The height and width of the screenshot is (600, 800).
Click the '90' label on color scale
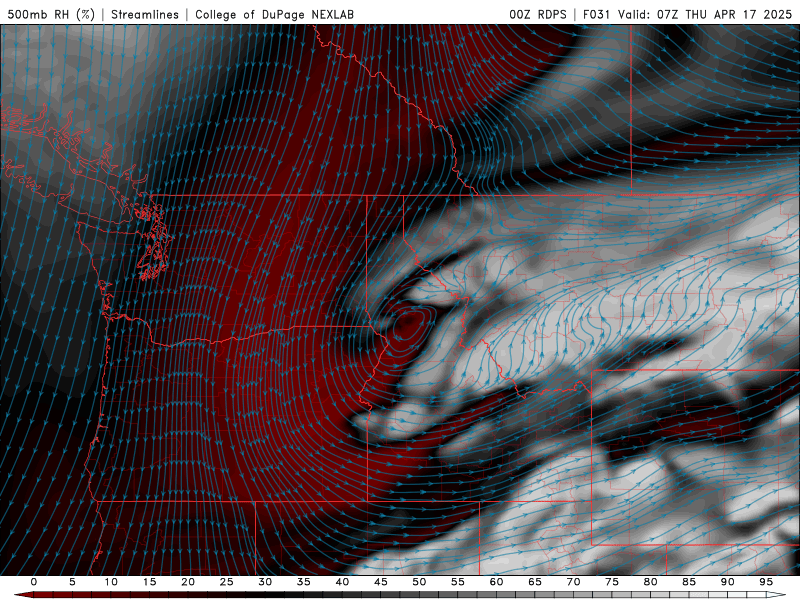pos(728,582)
